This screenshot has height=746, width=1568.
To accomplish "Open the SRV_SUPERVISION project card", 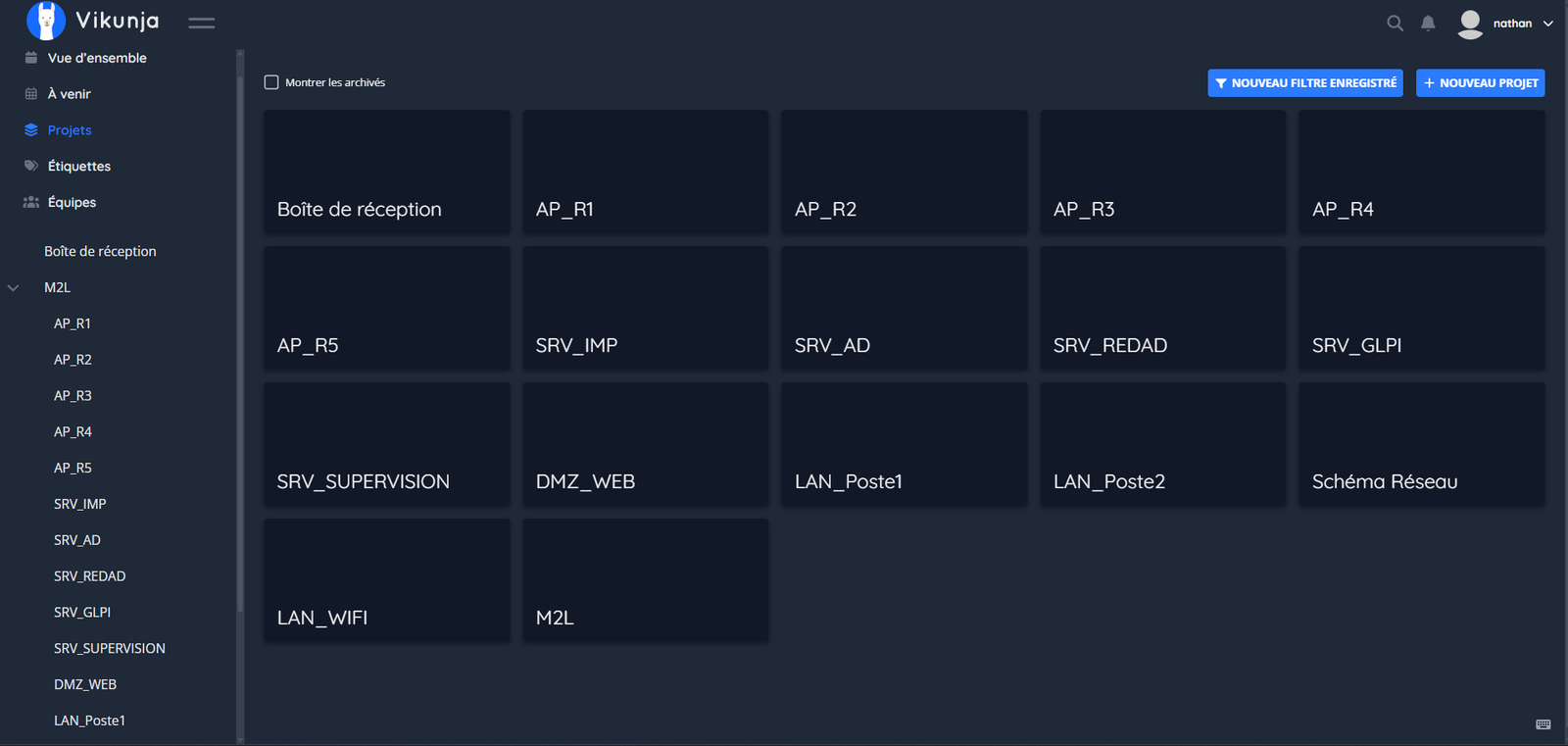I will pyautogui.click(x=386, y=444).
